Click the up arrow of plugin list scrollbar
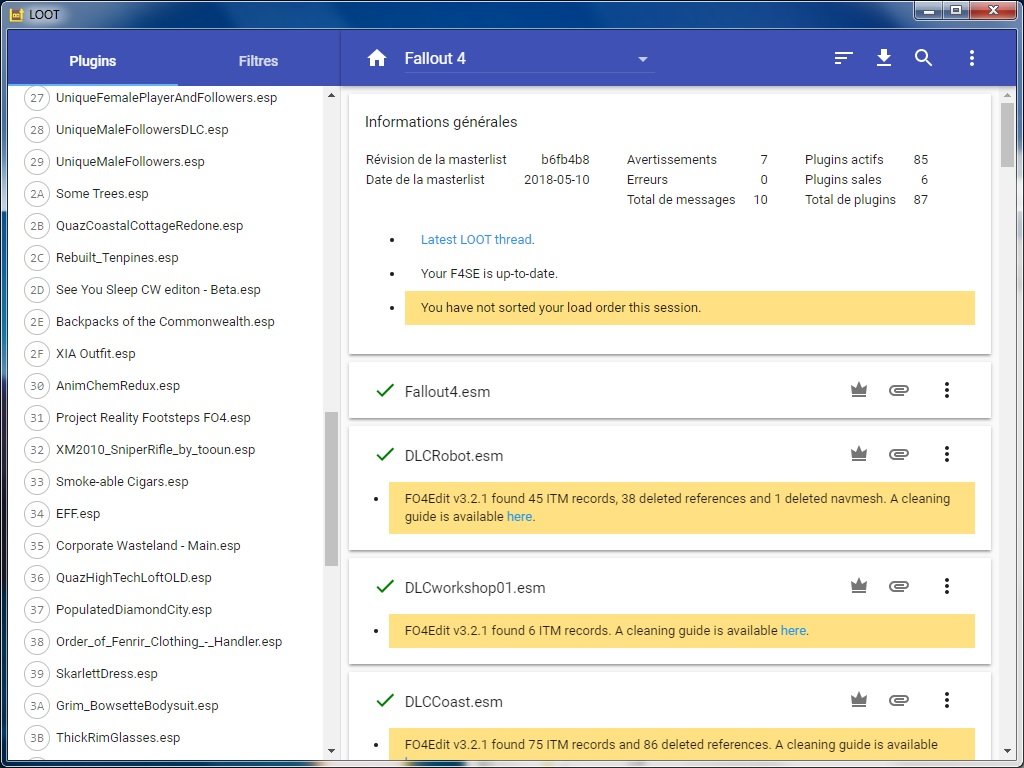This screenshot has height=768, width=1024. (x=331, y=95)
